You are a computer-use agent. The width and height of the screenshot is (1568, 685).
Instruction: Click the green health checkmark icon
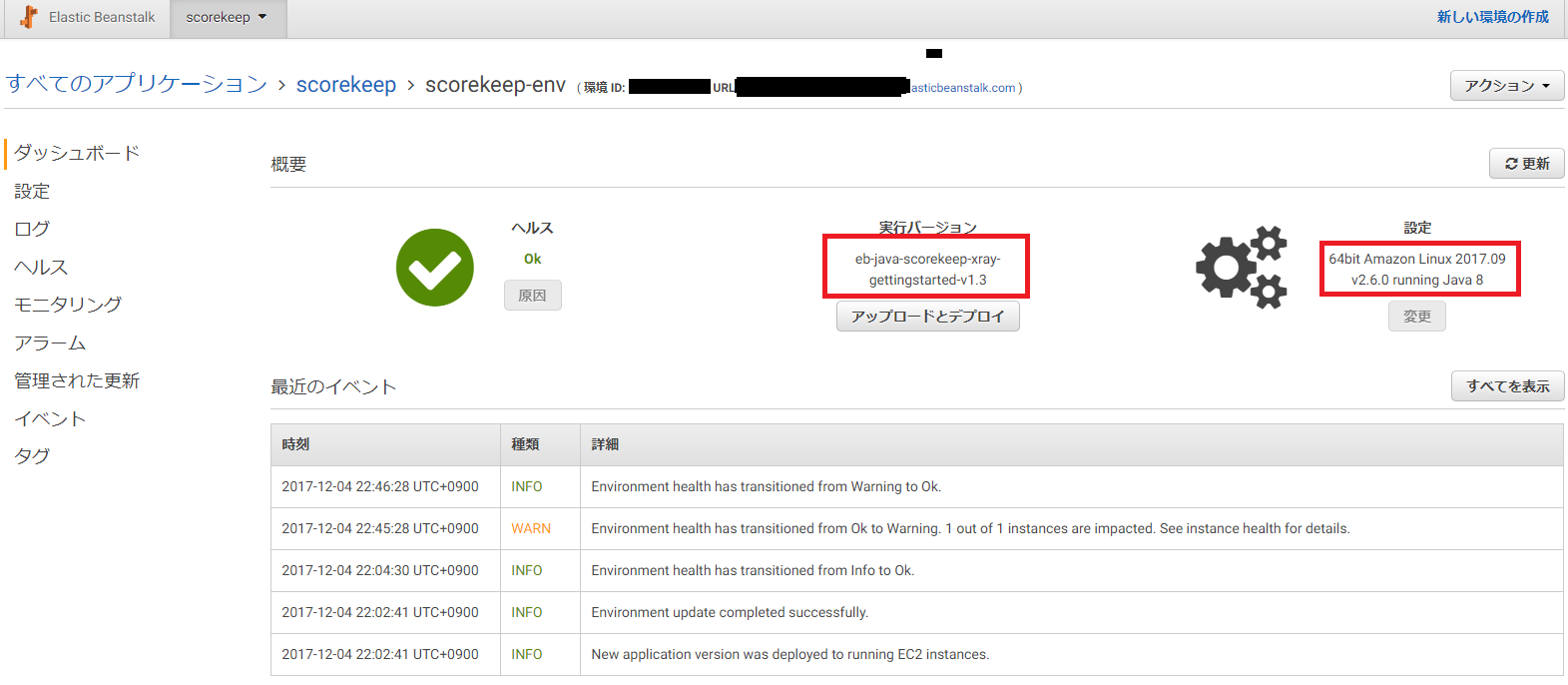[x=435, y=268]
